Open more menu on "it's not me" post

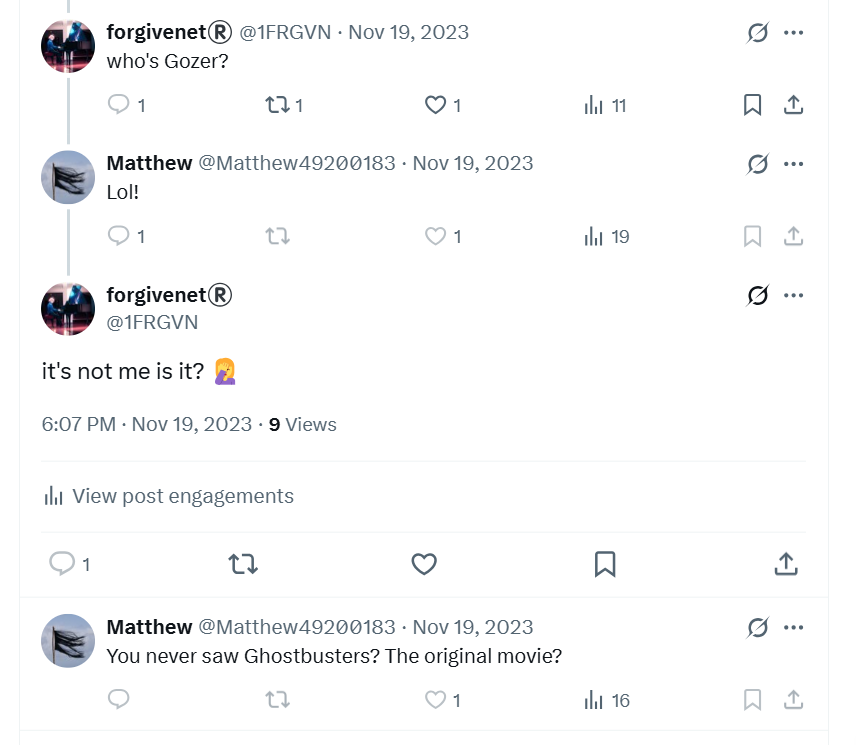[793, 295]
